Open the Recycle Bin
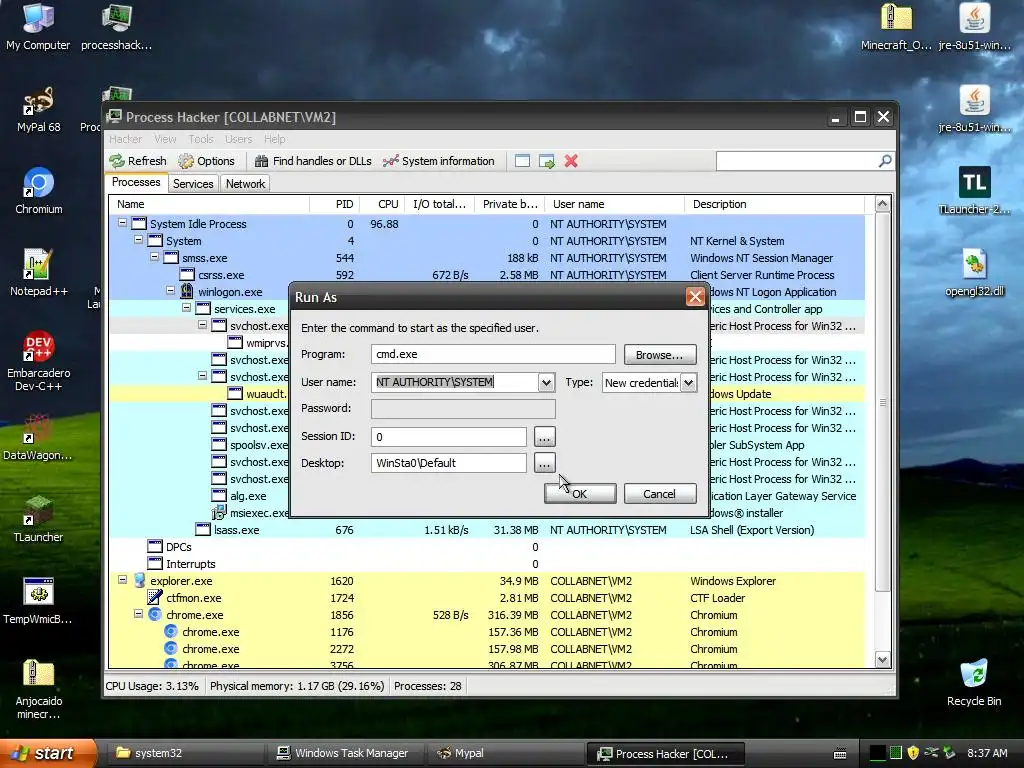The image size is (1024, 768). click(974, 682)
